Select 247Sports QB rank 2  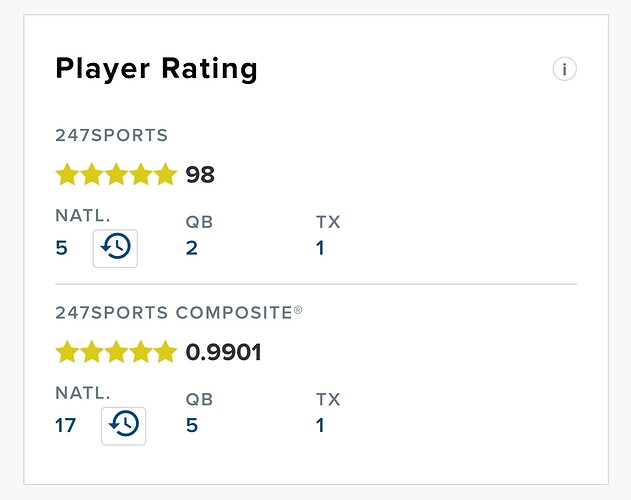point(192,247)
